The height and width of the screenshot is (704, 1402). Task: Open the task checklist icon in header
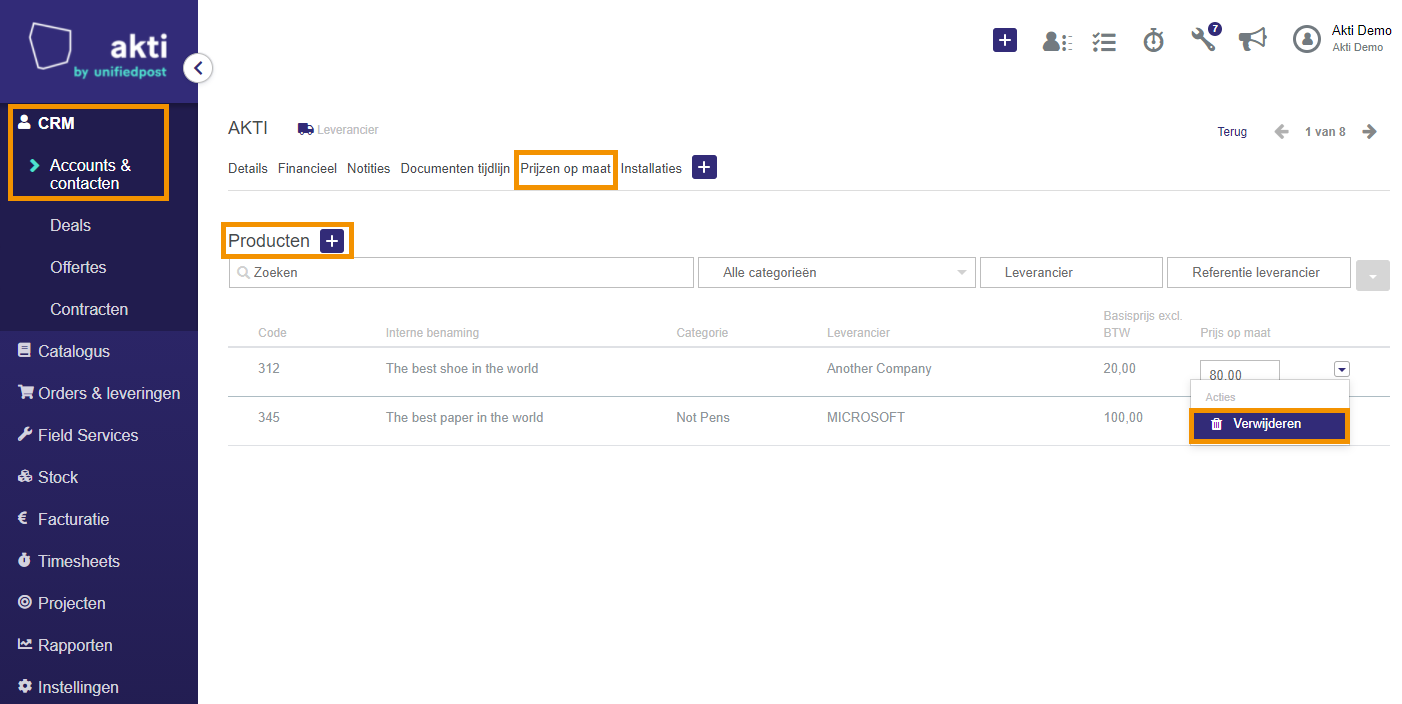[1104, 41]
